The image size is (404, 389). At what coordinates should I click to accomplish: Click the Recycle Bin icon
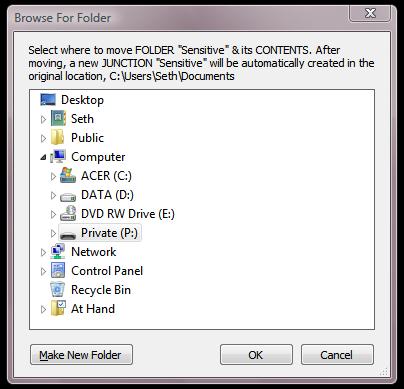[57, 289]
